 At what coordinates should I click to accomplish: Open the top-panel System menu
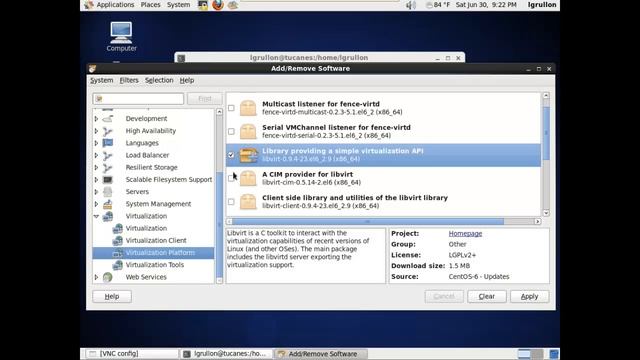click(178, 5)
